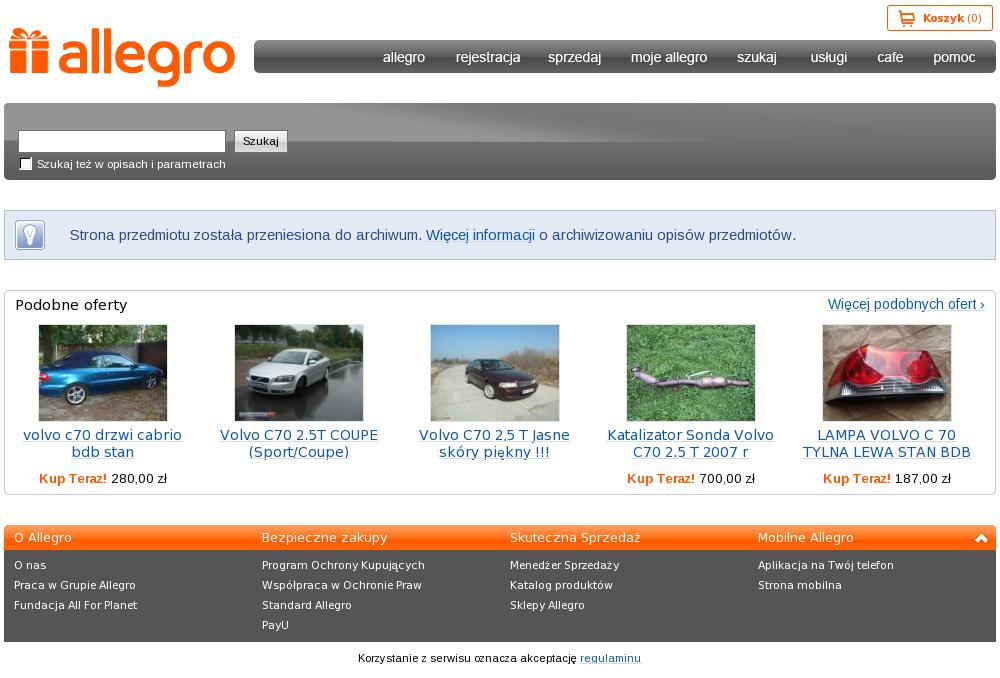The height and width of the screenshot is (678, 1000).
Task: Open the Koszyk shopping cart
Action: (939, 18)
